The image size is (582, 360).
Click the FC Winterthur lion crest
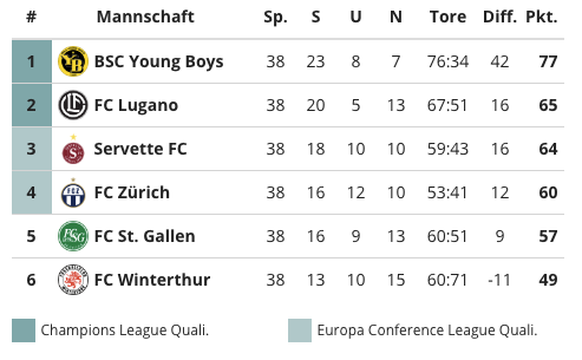(x=73, y=279)
